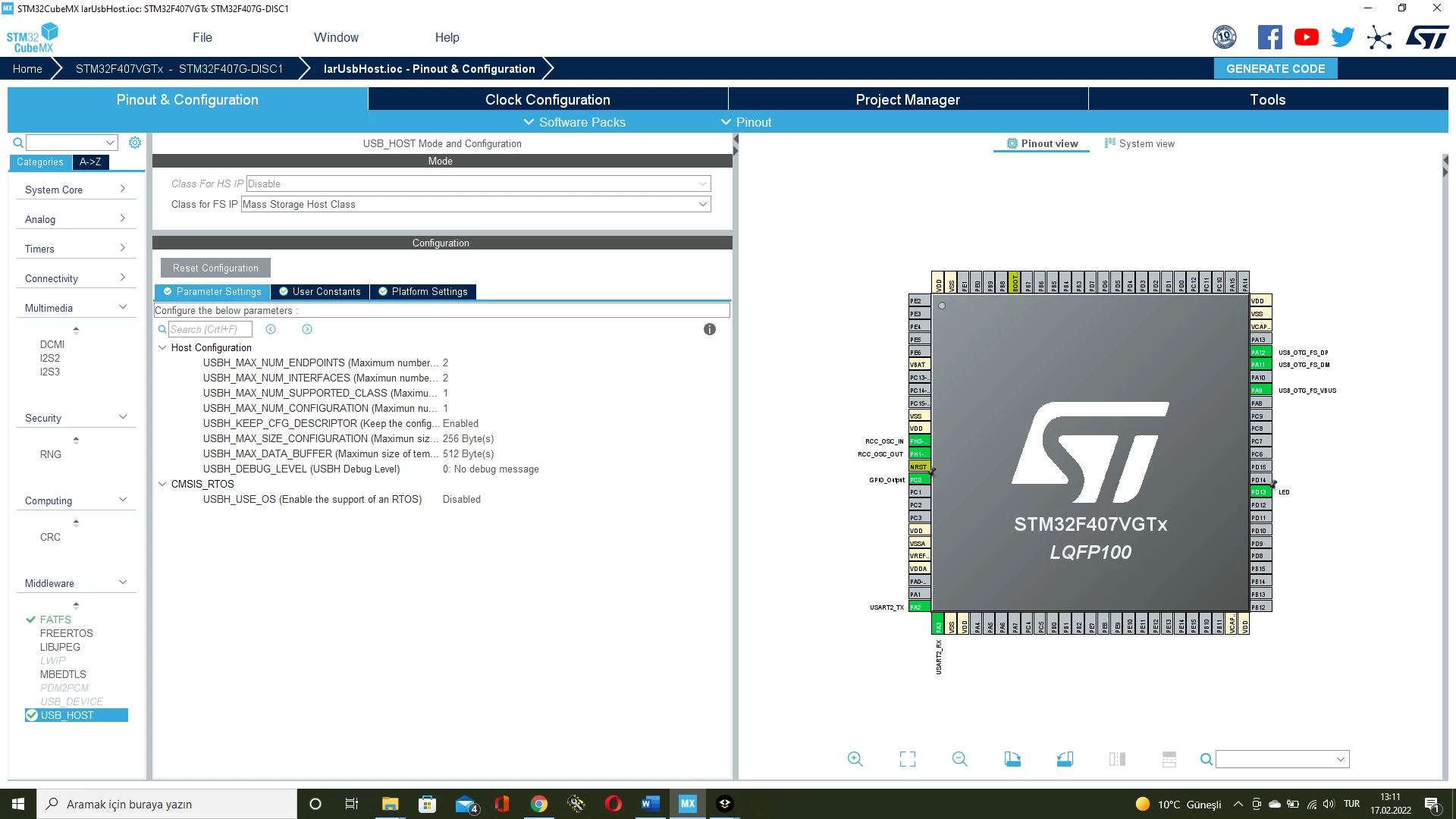Click the GENERATE CODE button
Viewport: 1456px width, 819px height.
click(x=1276, y=68)
